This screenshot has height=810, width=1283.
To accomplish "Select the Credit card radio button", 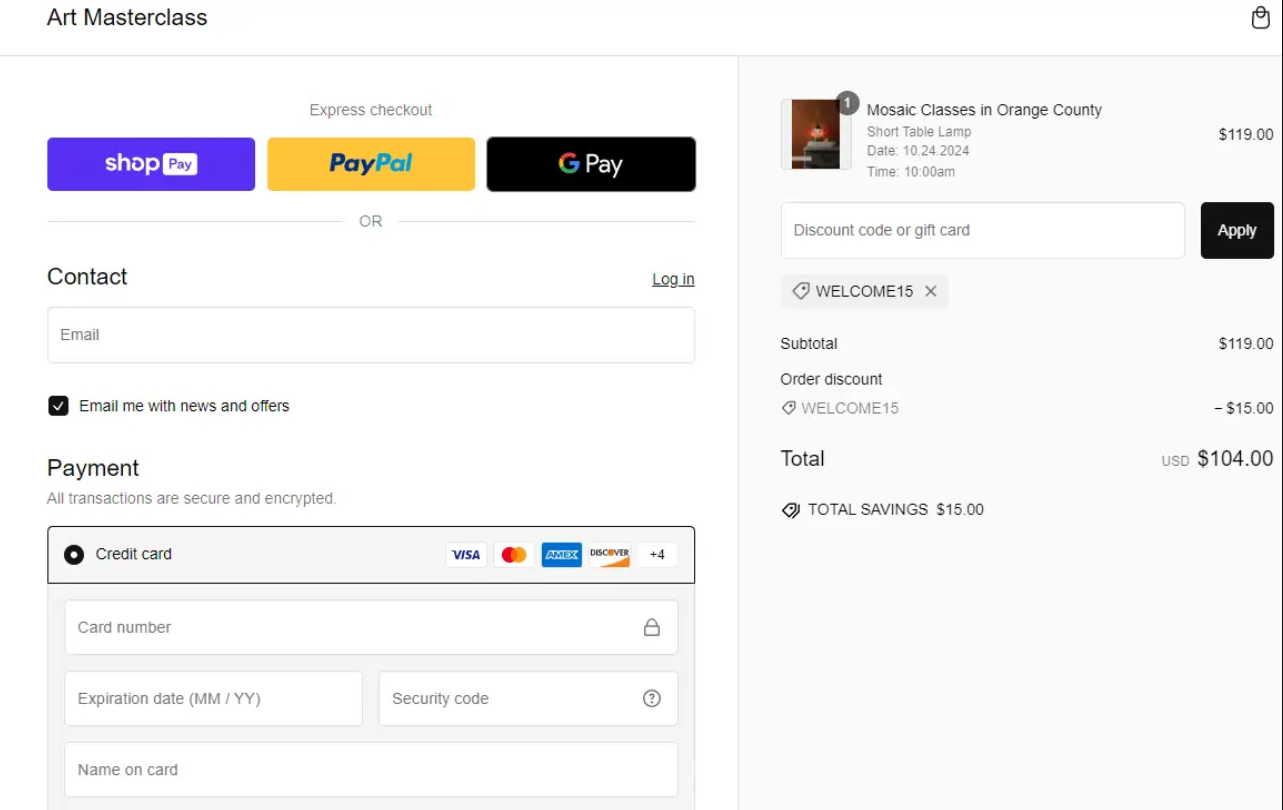I will point(74,555).
